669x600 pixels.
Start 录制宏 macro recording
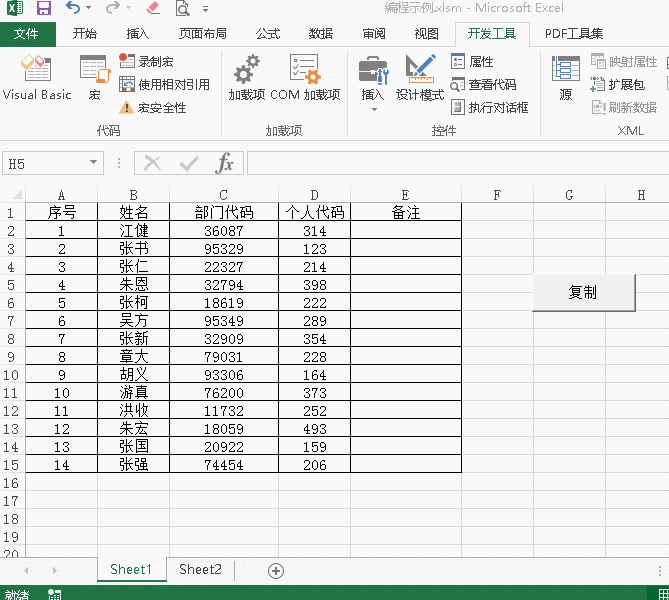(146, 61)
